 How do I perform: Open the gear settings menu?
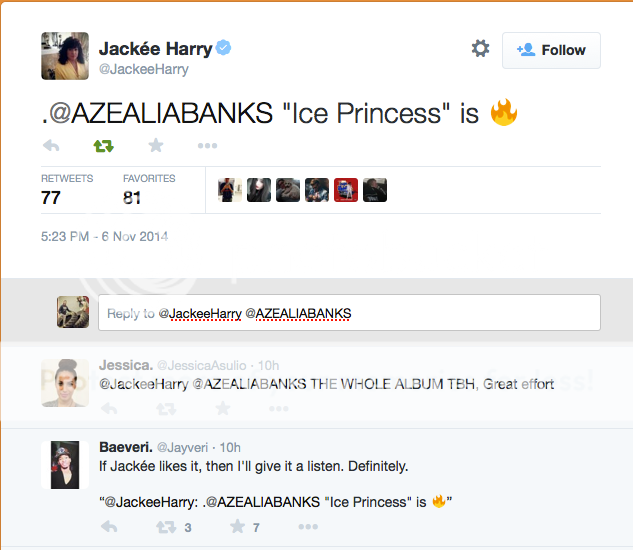[480, 49]
